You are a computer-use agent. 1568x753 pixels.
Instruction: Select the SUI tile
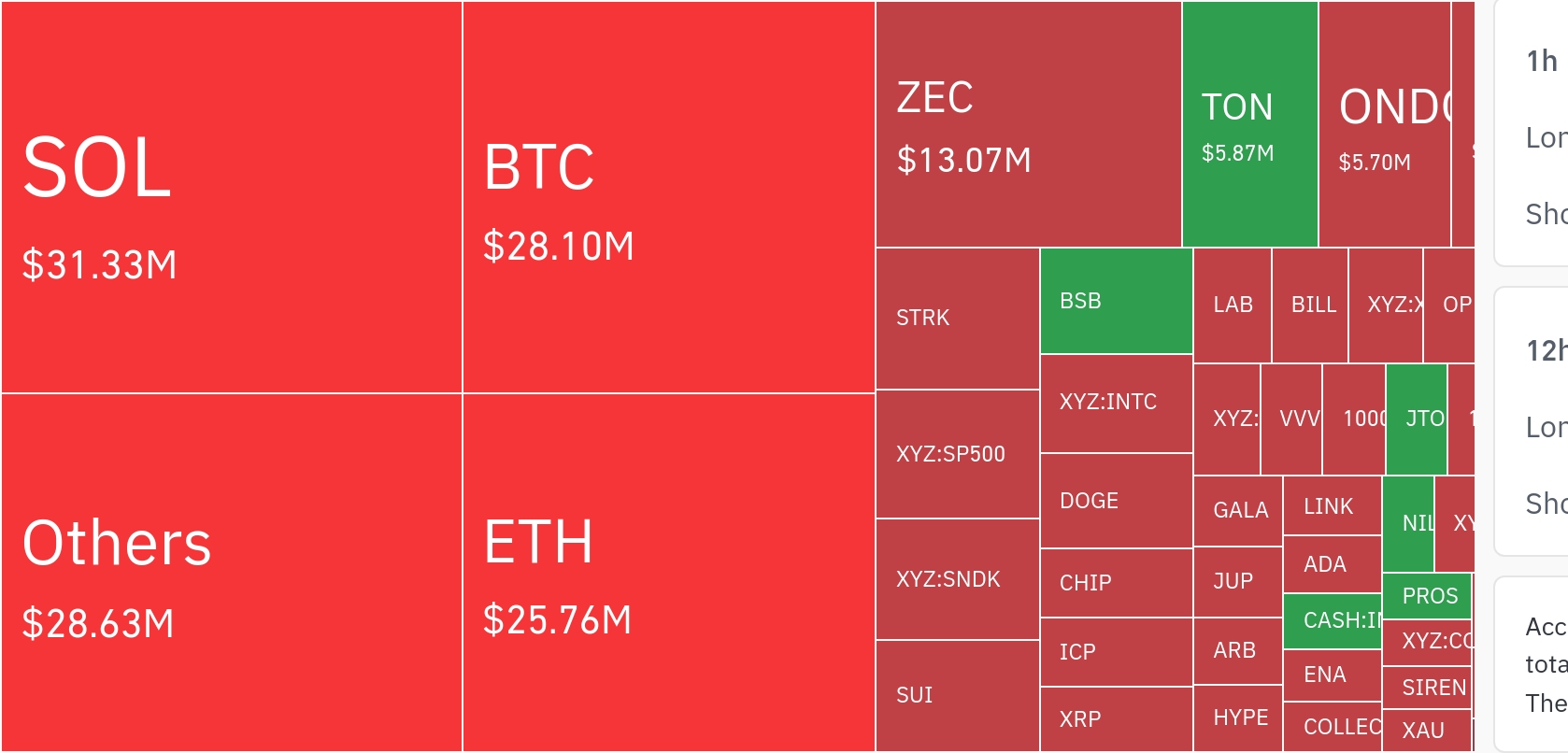click(x=958, y=696)
